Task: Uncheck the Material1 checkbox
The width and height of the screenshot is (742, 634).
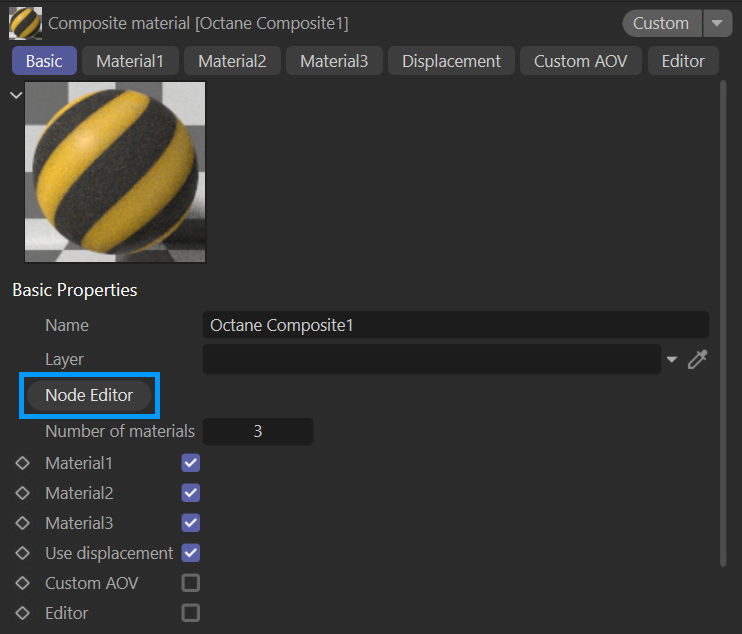Action: coord(190,463)
